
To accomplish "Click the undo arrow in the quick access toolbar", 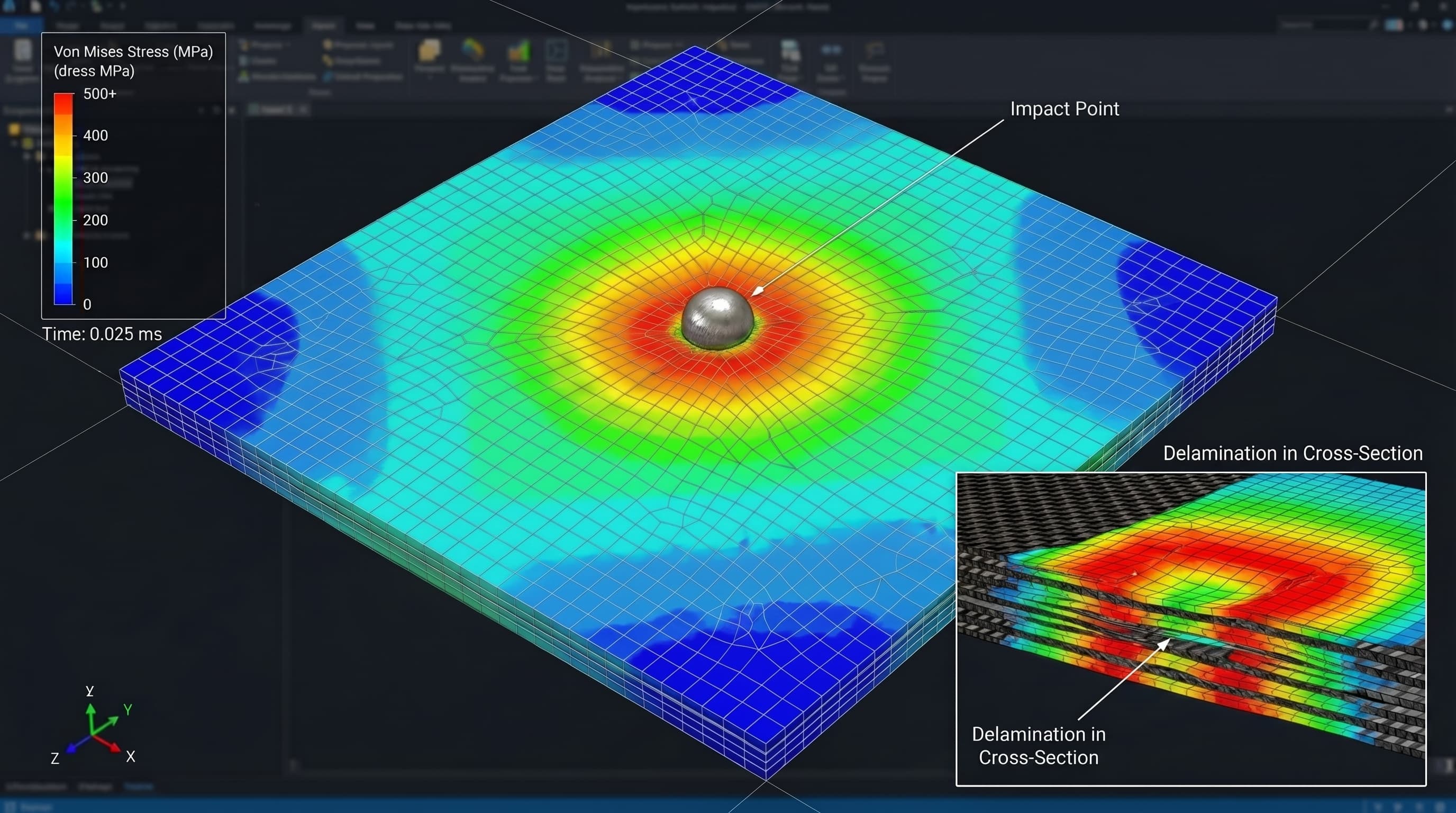I will click(x=53, y=7).
